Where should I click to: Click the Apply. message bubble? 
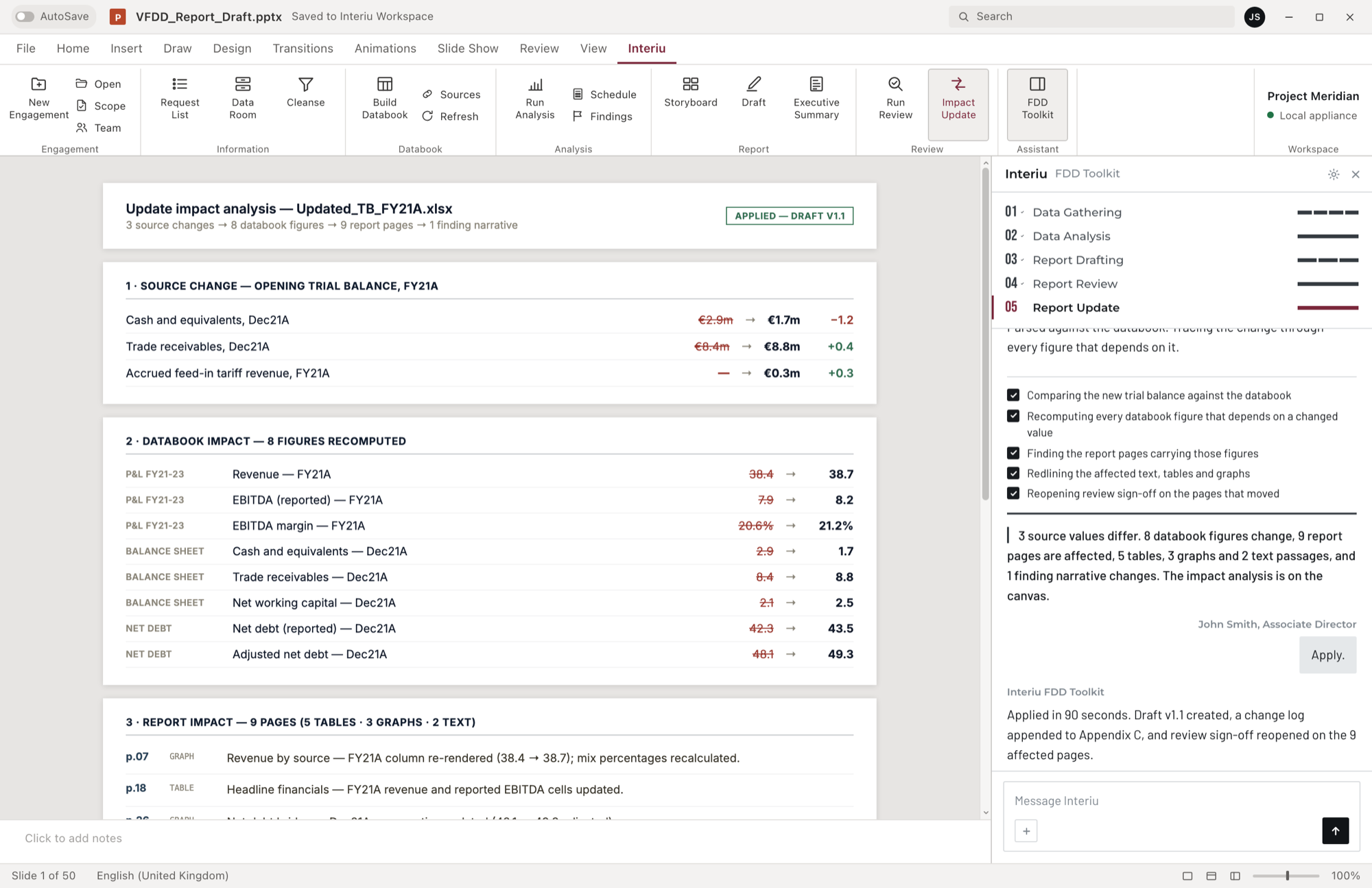[1327, 655]
